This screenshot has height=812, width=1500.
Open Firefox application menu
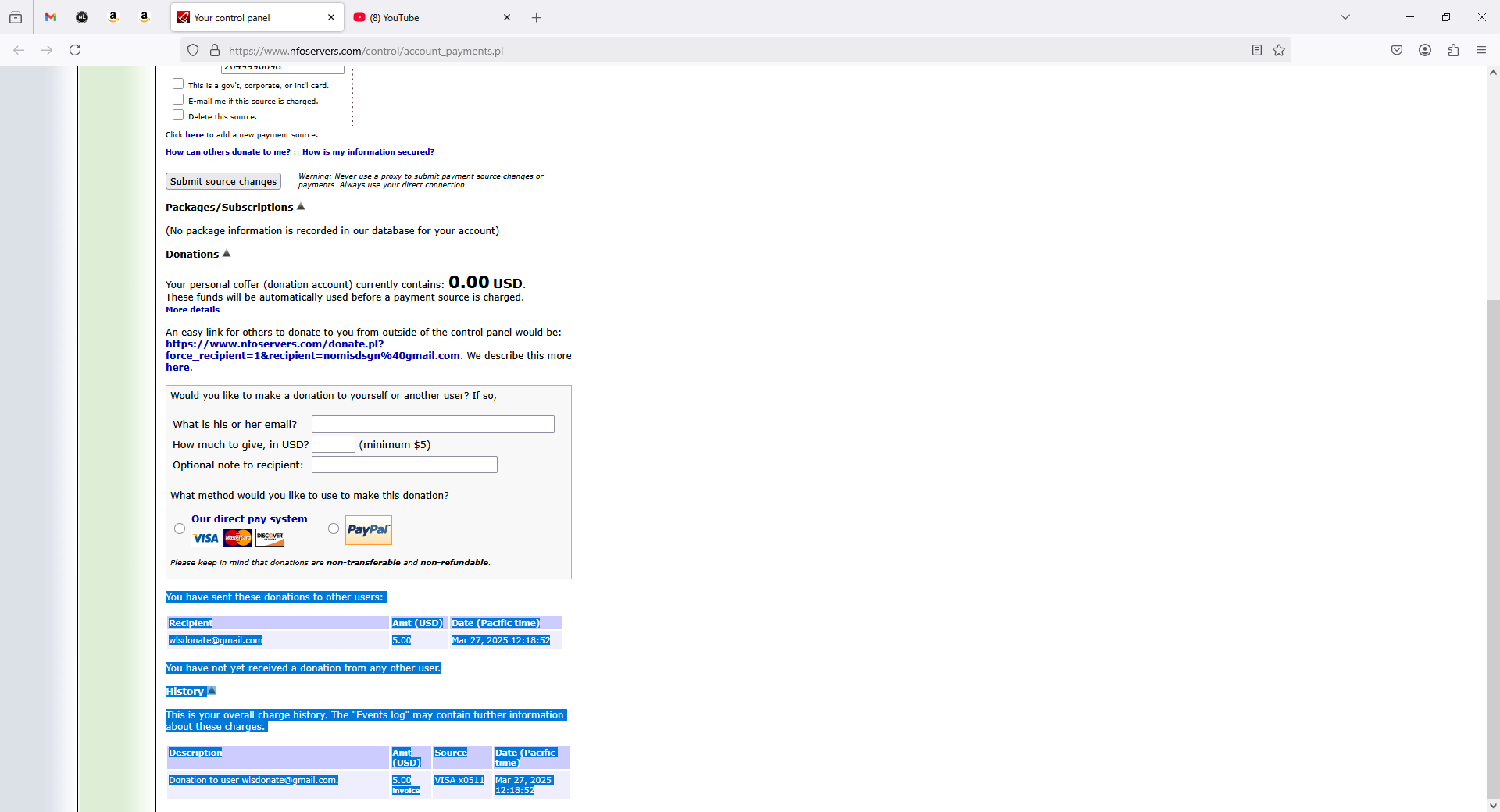(1481, 50)
